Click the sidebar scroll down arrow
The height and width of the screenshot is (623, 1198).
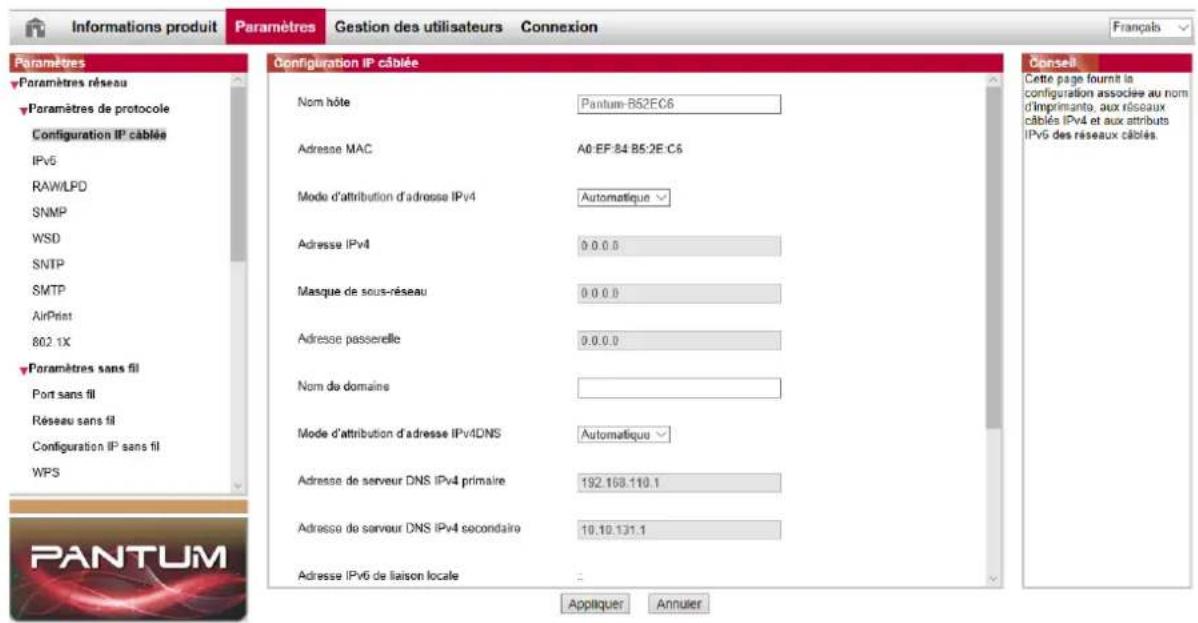tap(238, 485)
